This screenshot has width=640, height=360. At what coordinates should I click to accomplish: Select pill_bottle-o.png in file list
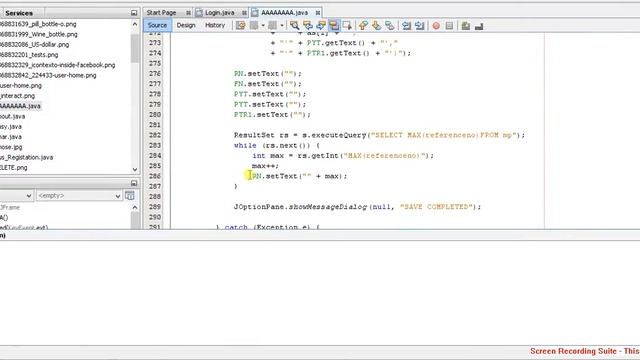pos(38,24)
